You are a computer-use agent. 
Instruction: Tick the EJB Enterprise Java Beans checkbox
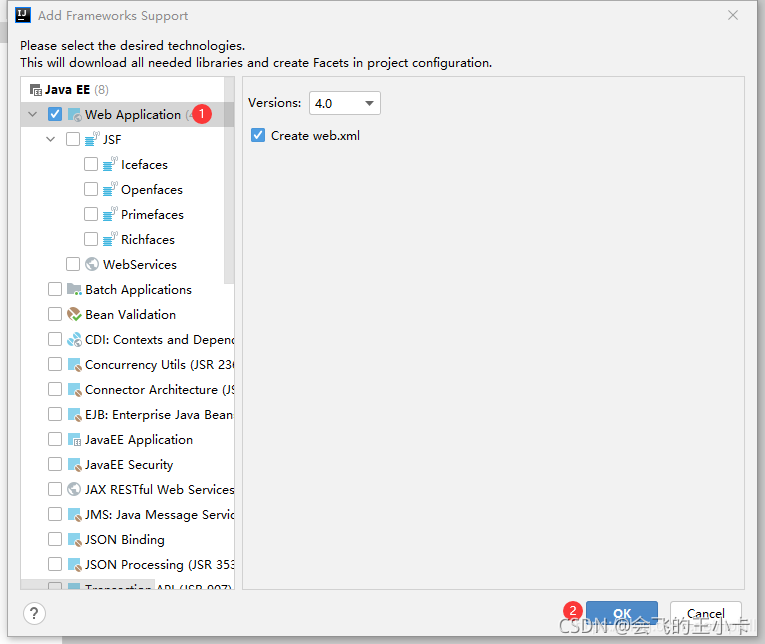point(55,415)
